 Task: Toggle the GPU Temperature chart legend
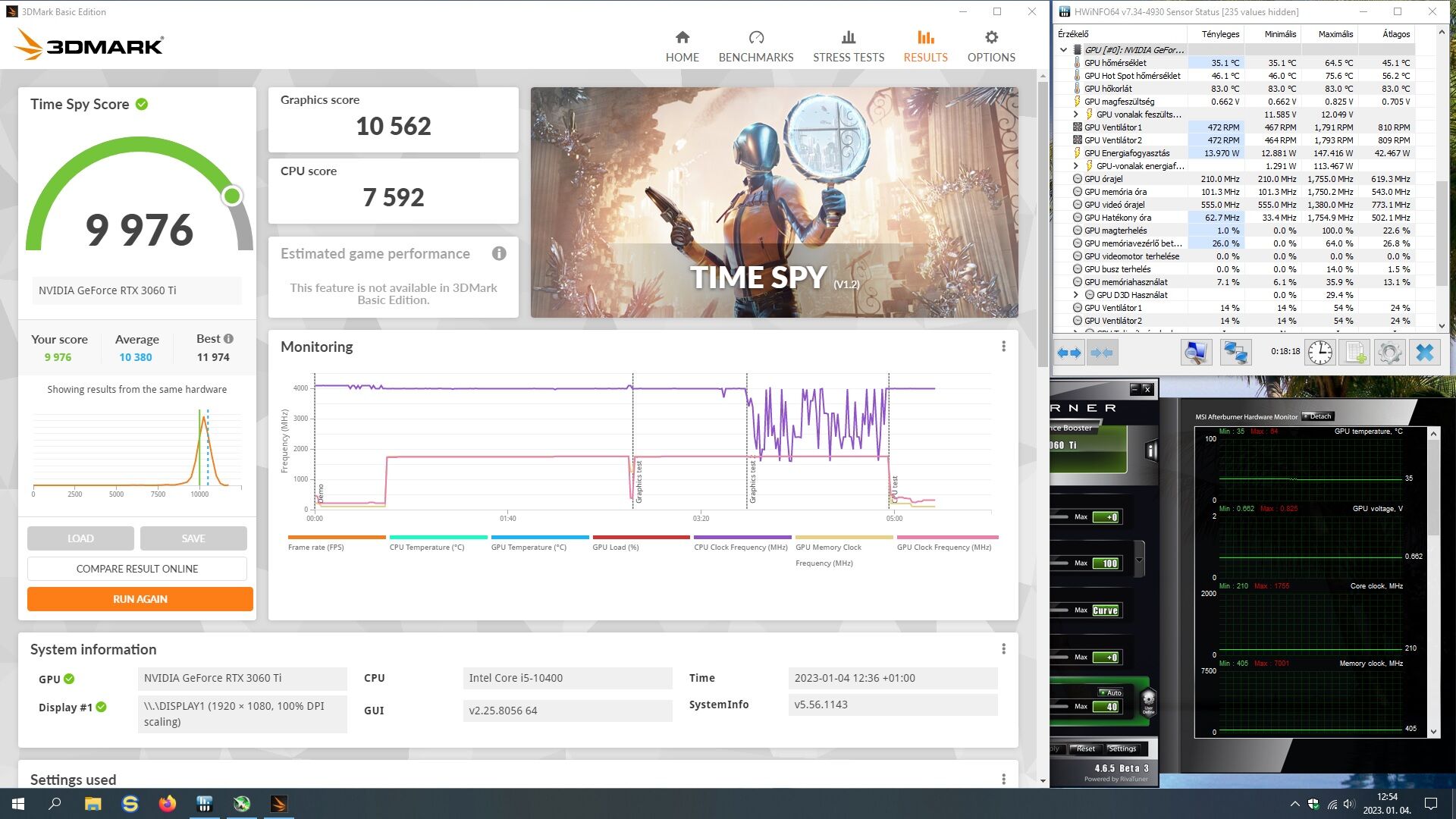click(x=539, y=543)
